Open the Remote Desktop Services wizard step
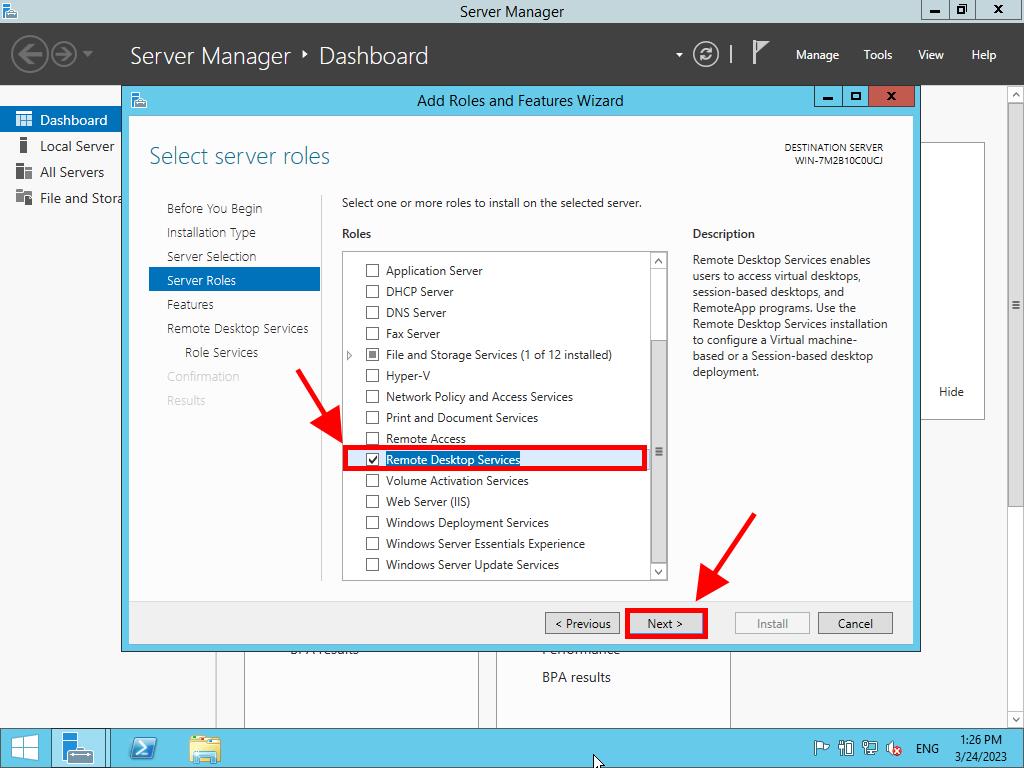1024x768 pixels. 237,328
